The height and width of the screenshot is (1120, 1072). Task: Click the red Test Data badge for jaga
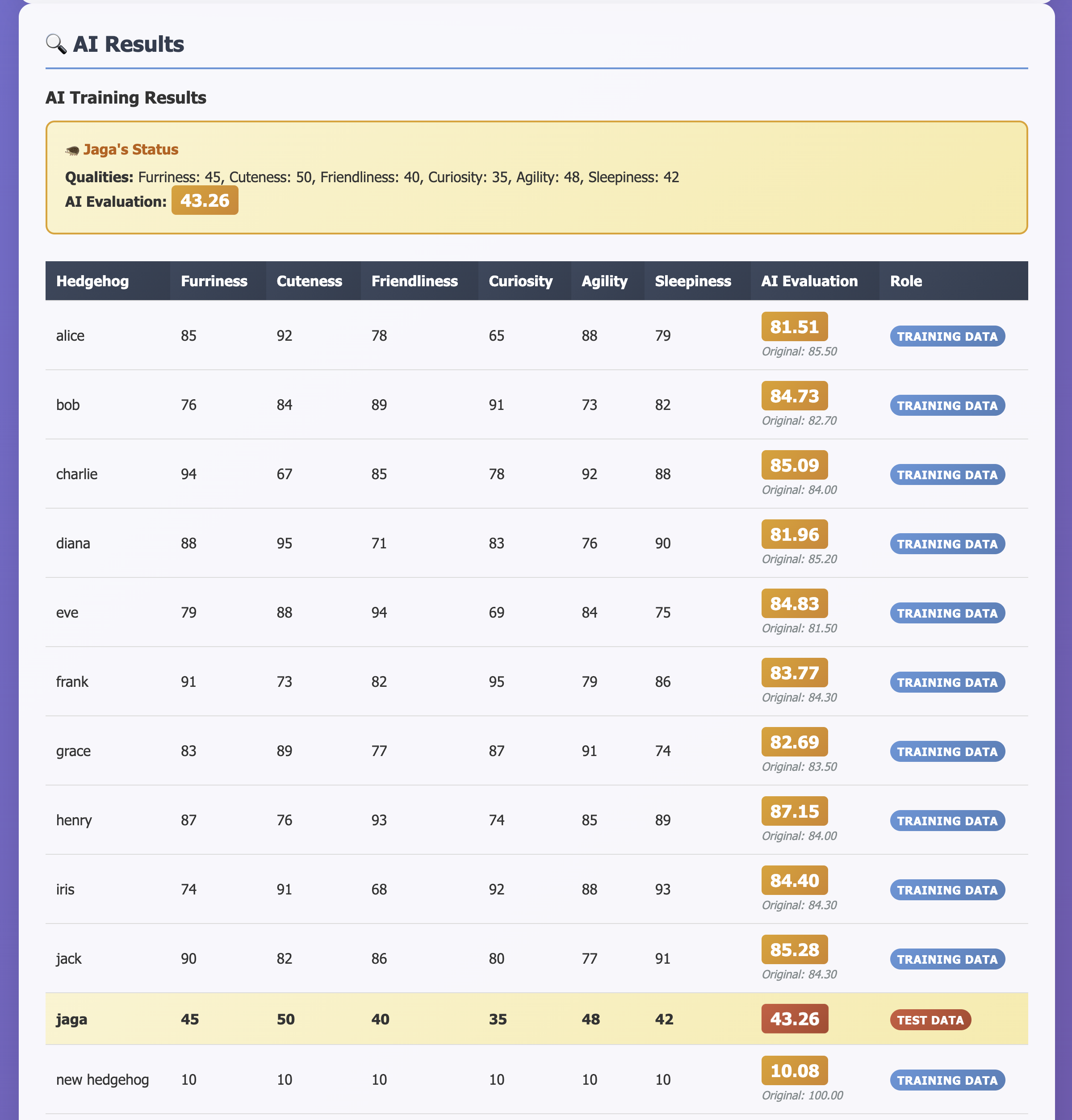coord(930,1020)
